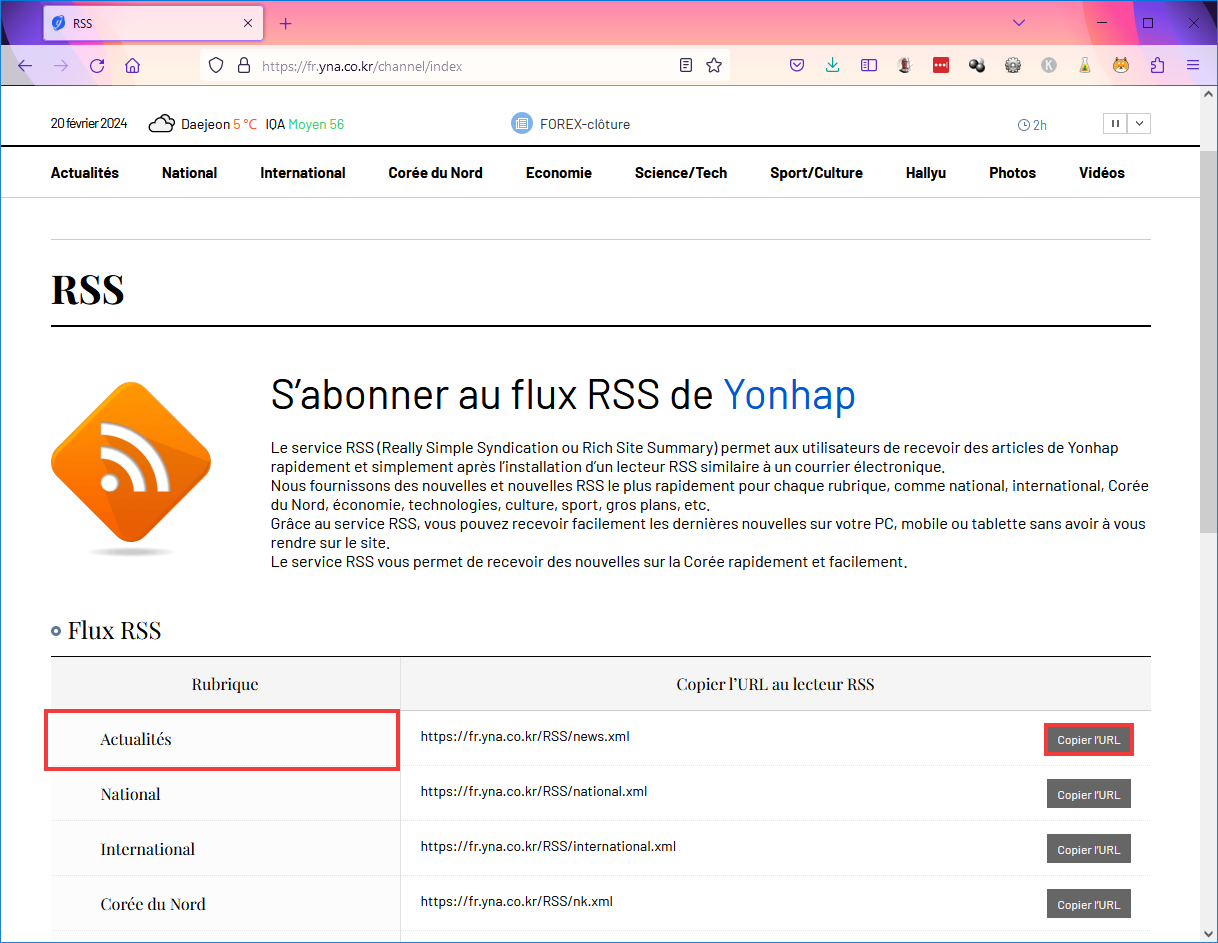Copy the Corée du Nord RSS URL
The image size is (1218, 943).
click(x=1088, y=904)
